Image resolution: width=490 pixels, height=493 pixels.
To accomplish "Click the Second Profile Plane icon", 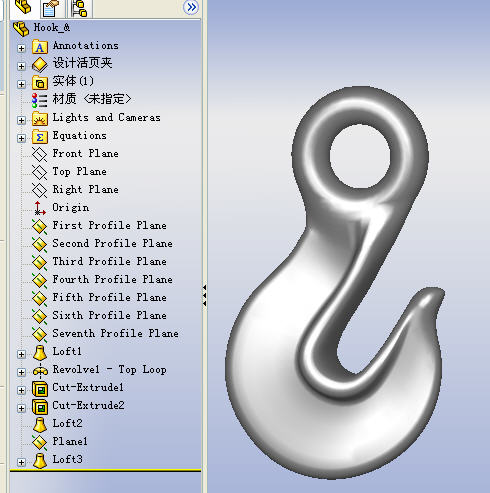I will tap(40, 245).
